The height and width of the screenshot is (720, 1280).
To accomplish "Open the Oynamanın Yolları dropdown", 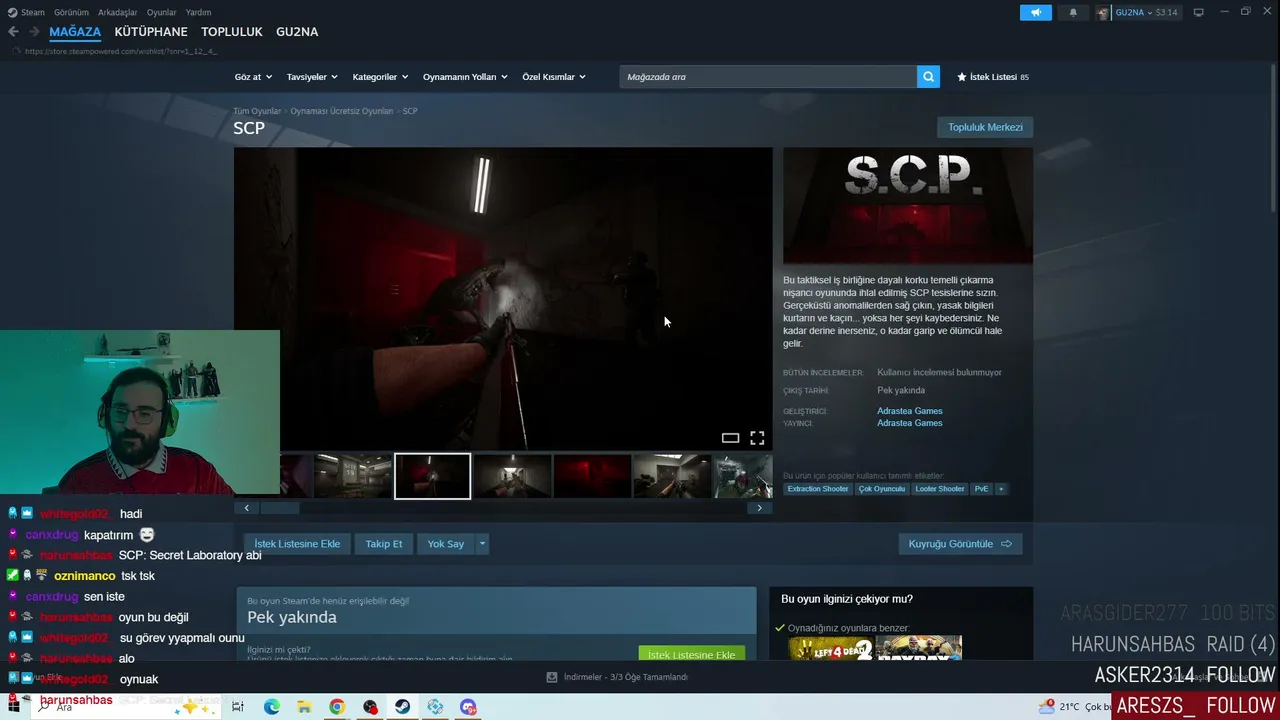I will coord(465,77).
